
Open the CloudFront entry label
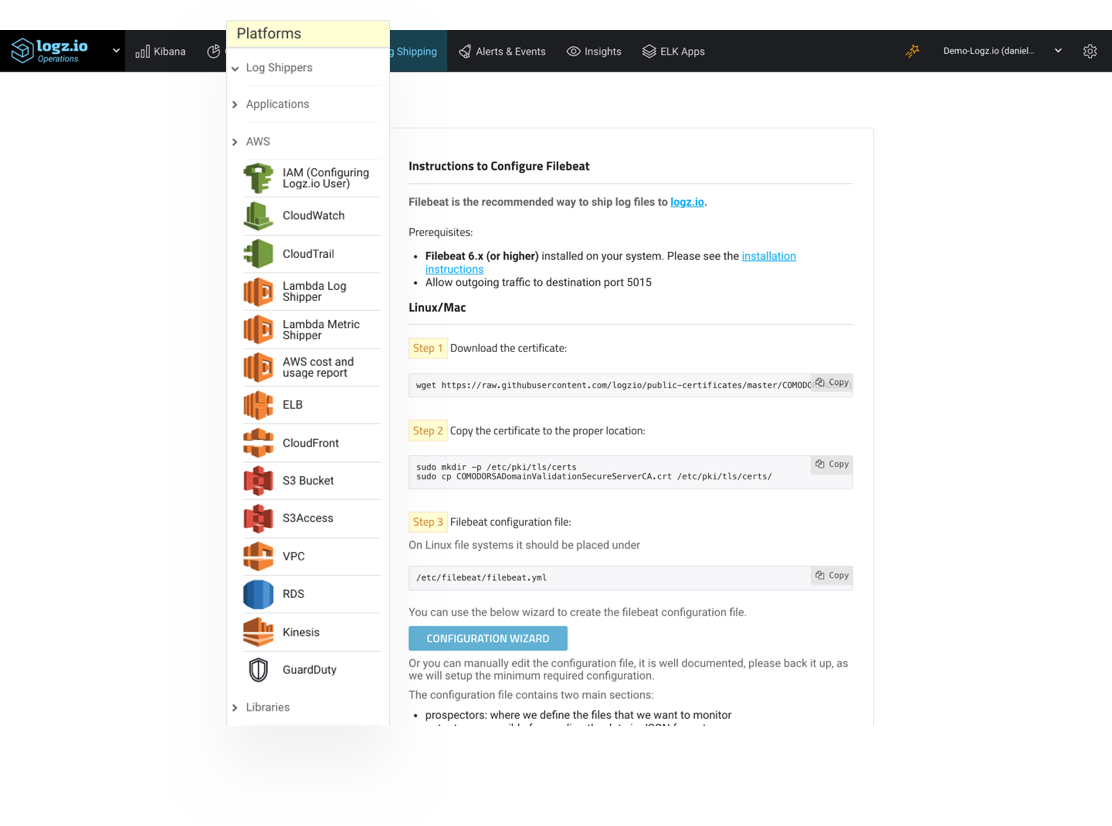(x=311, y=443)
